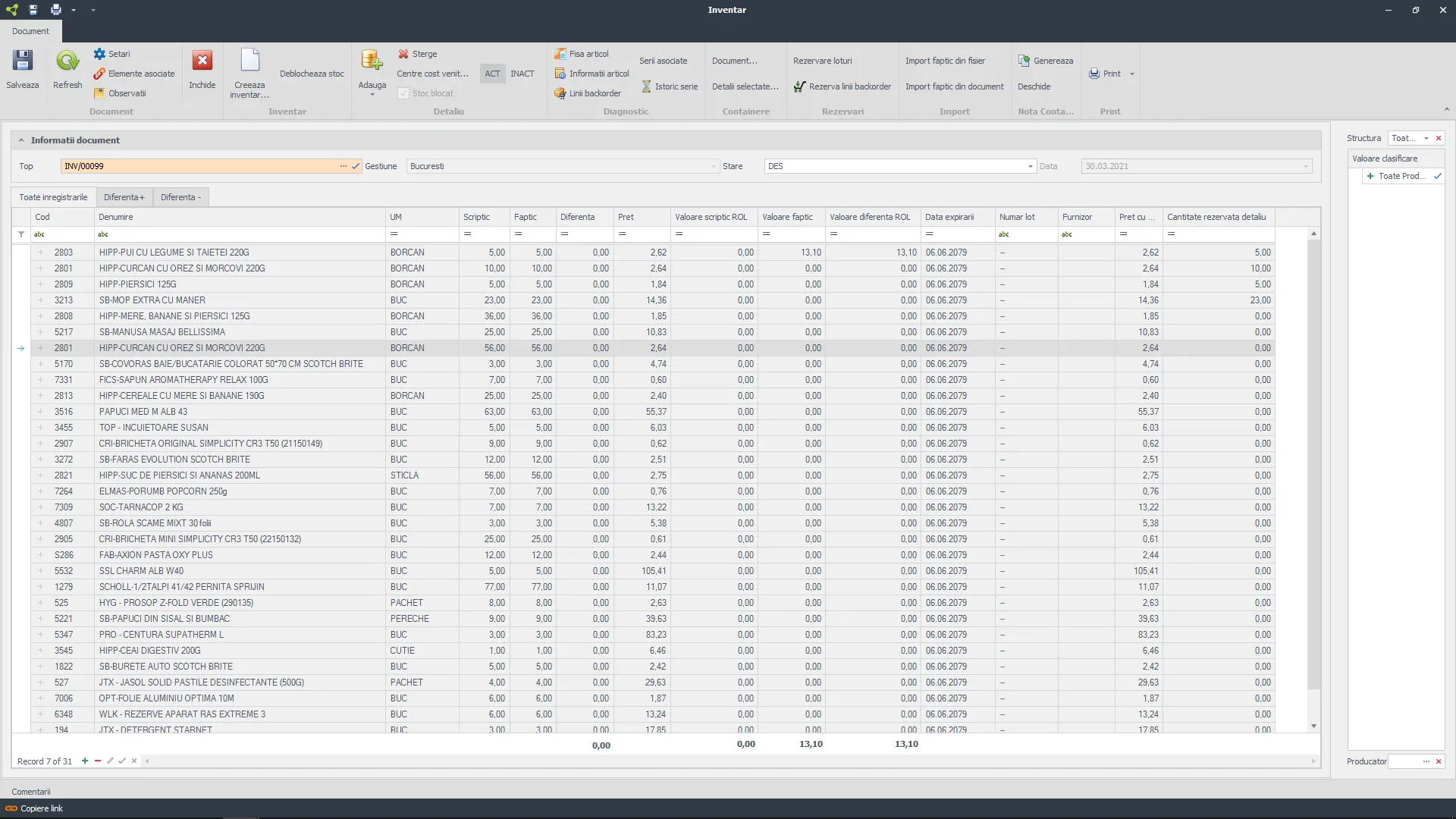Toggle the INACT filter button
Viewport: 1456px width, 819px height.
[x=522, y=74]
